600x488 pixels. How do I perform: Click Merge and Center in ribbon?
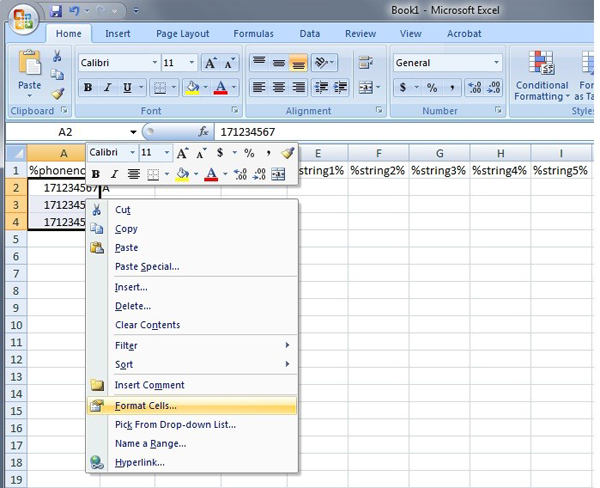click(365, 88)
